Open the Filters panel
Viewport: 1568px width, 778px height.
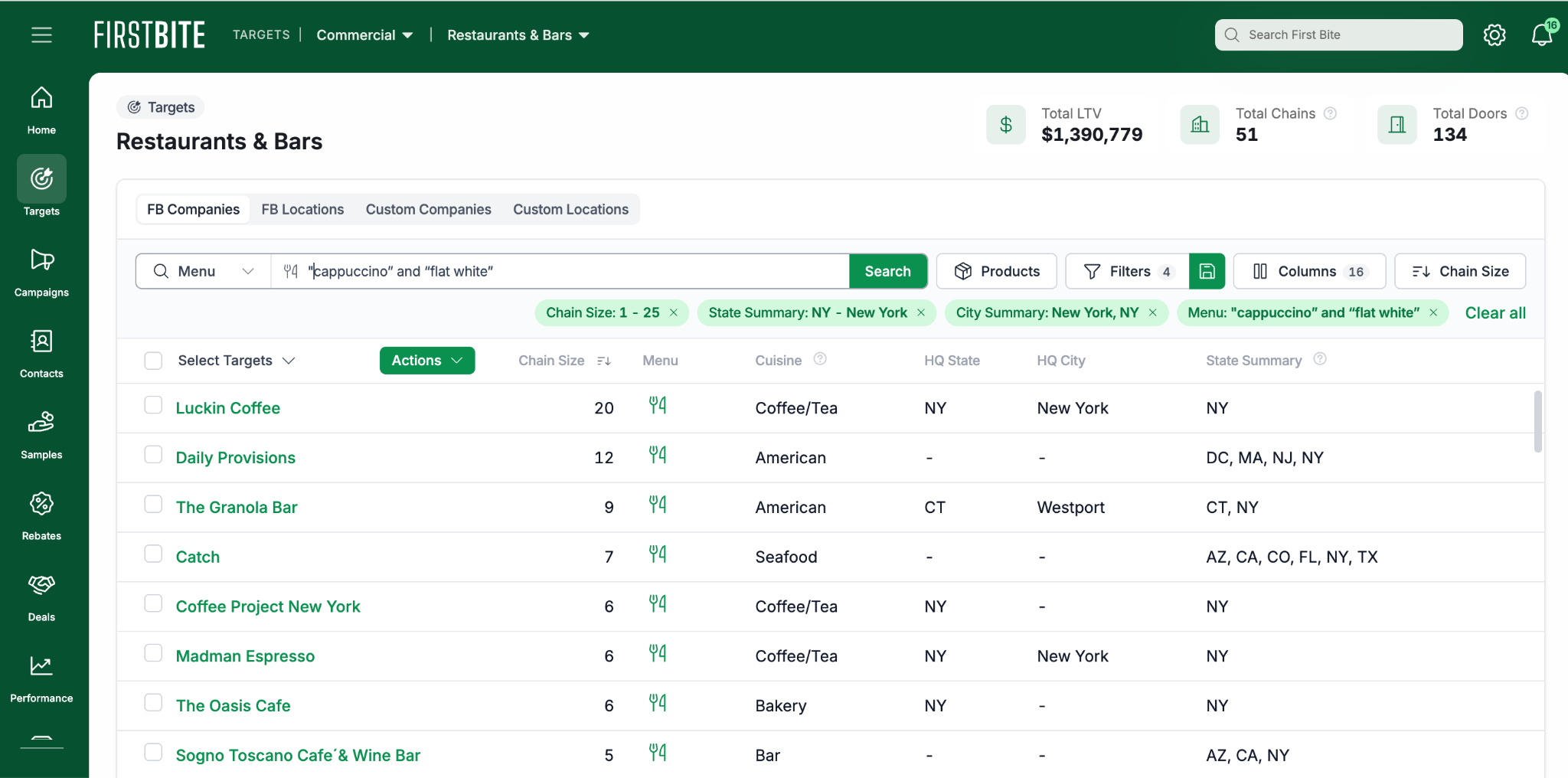pos(1127,271)
